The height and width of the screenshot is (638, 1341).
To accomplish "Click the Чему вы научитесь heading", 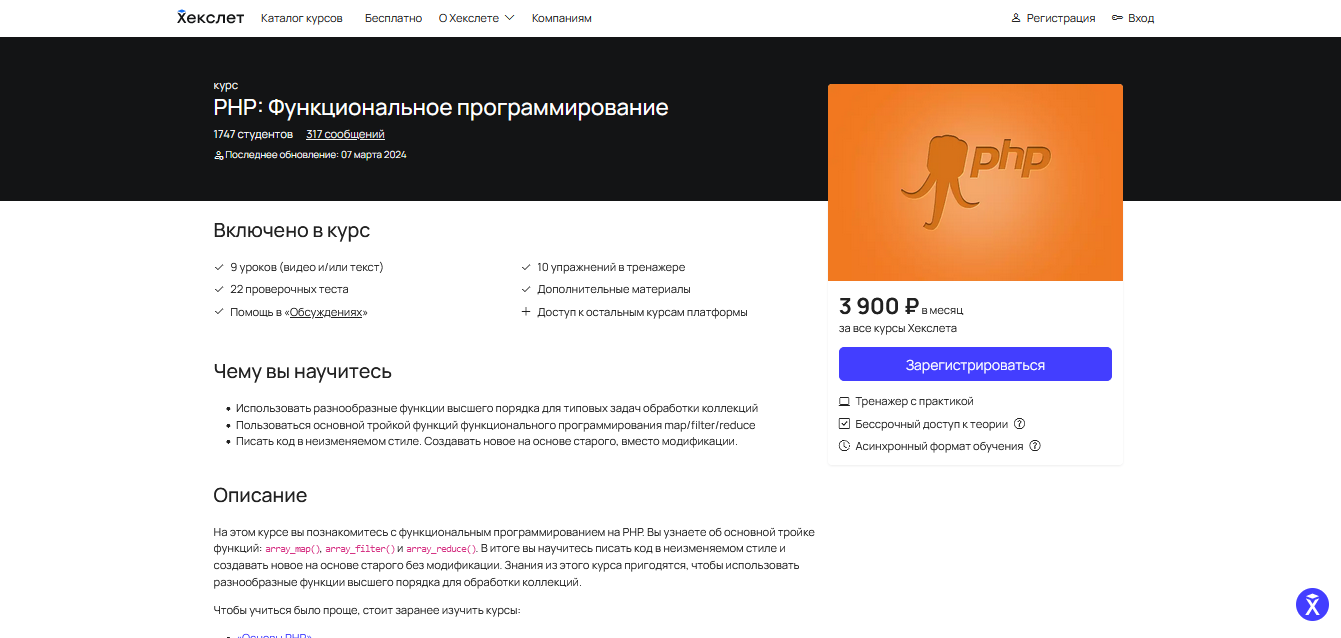I will pyautogui.click(x=303, y=372).
